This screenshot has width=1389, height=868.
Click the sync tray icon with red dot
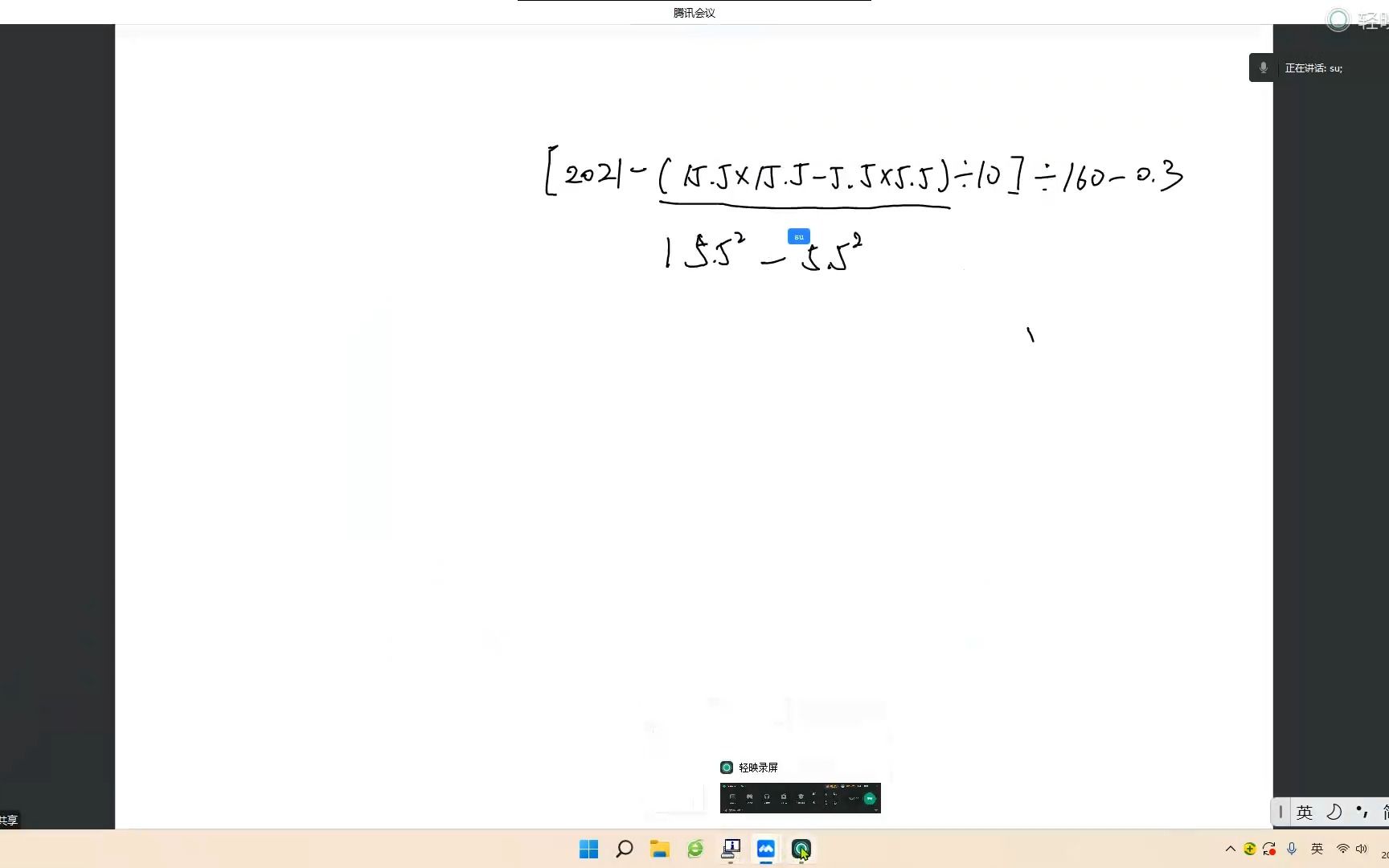click(1269, 849)
